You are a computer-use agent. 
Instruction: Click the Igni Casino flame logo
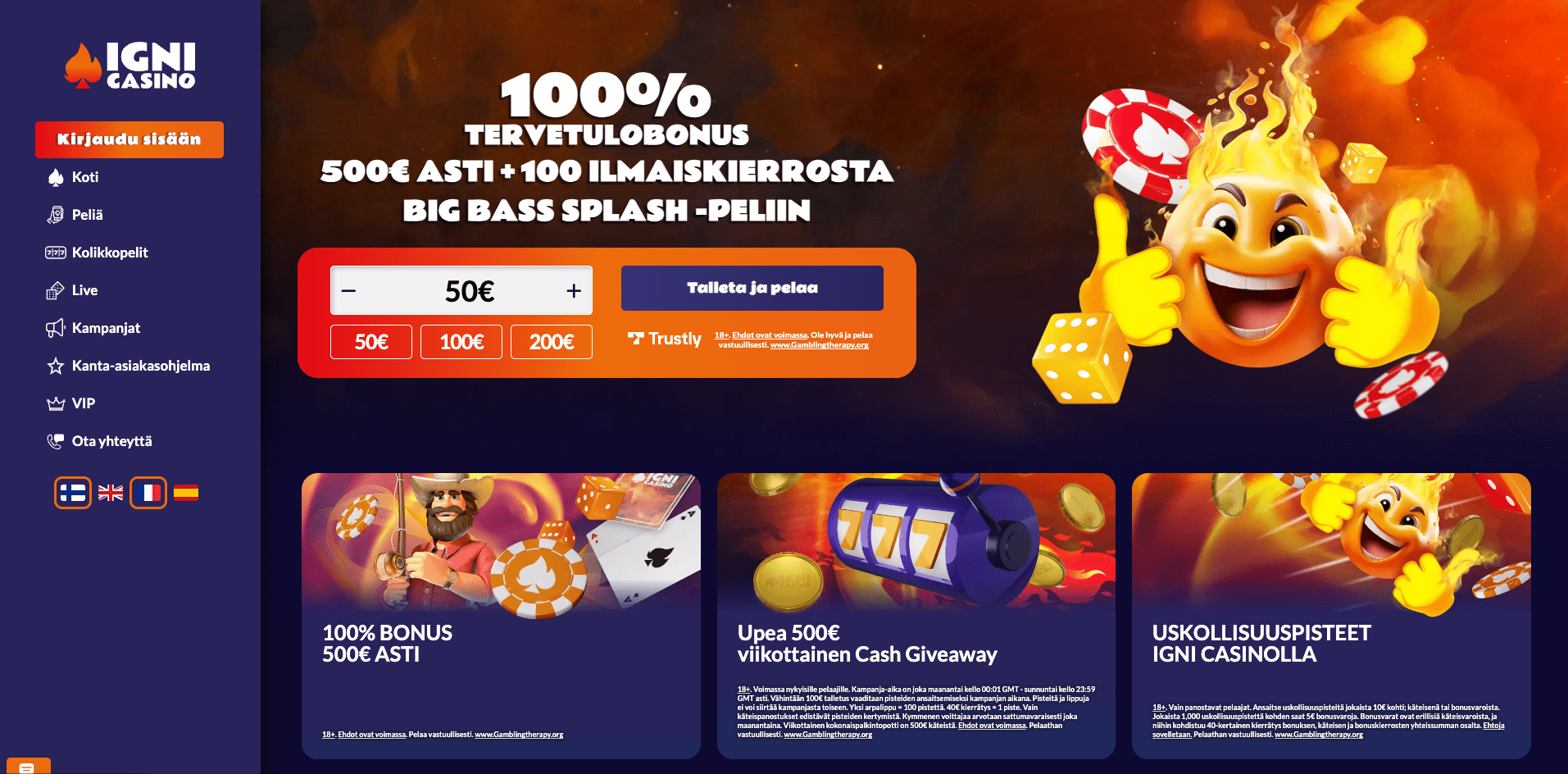click(x=130, y=66)
